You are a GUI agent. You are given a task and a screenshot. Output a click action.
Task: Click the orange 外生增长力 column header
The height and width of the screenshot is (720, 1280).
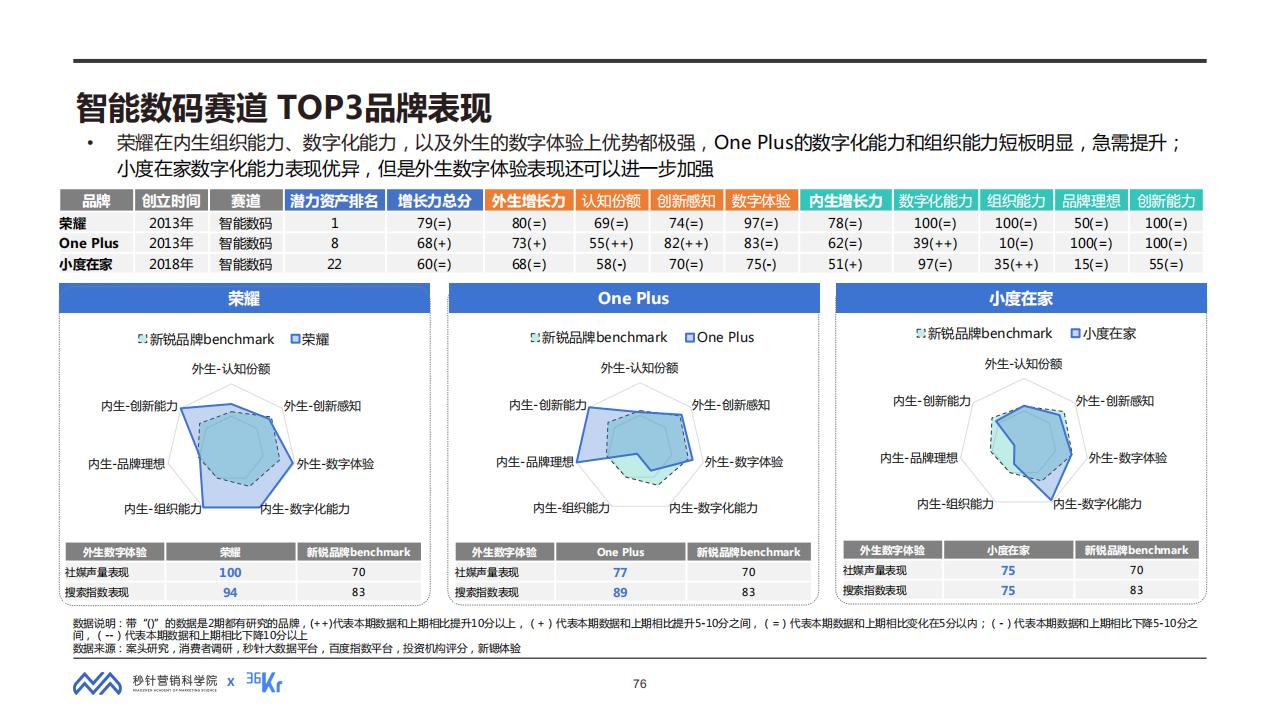(x=528, y=201)
